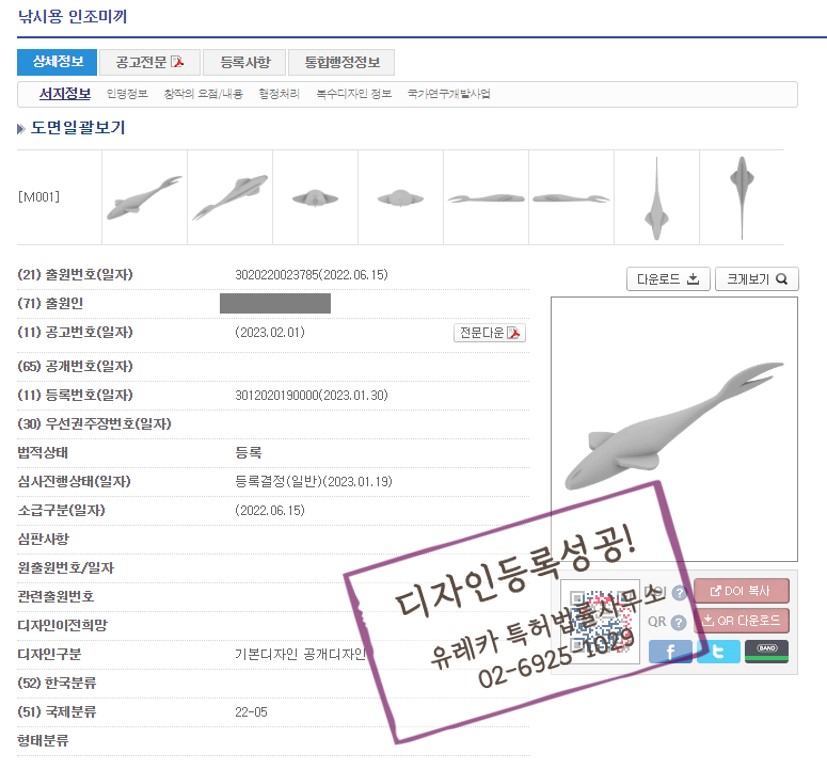The width and height of the screenshot is (827, 779).
Task: Open 국가연구개발사업 sub-menu link
Action: [449, 94]
